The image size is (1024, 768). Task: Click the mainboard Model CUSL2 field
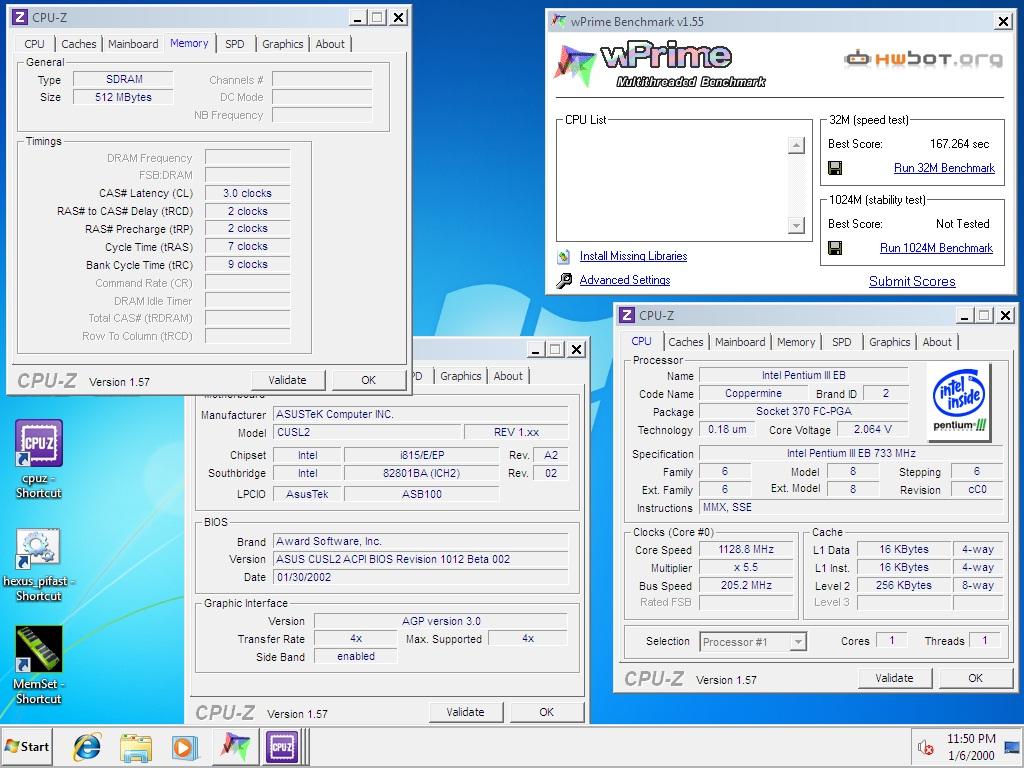pos(367,432)
